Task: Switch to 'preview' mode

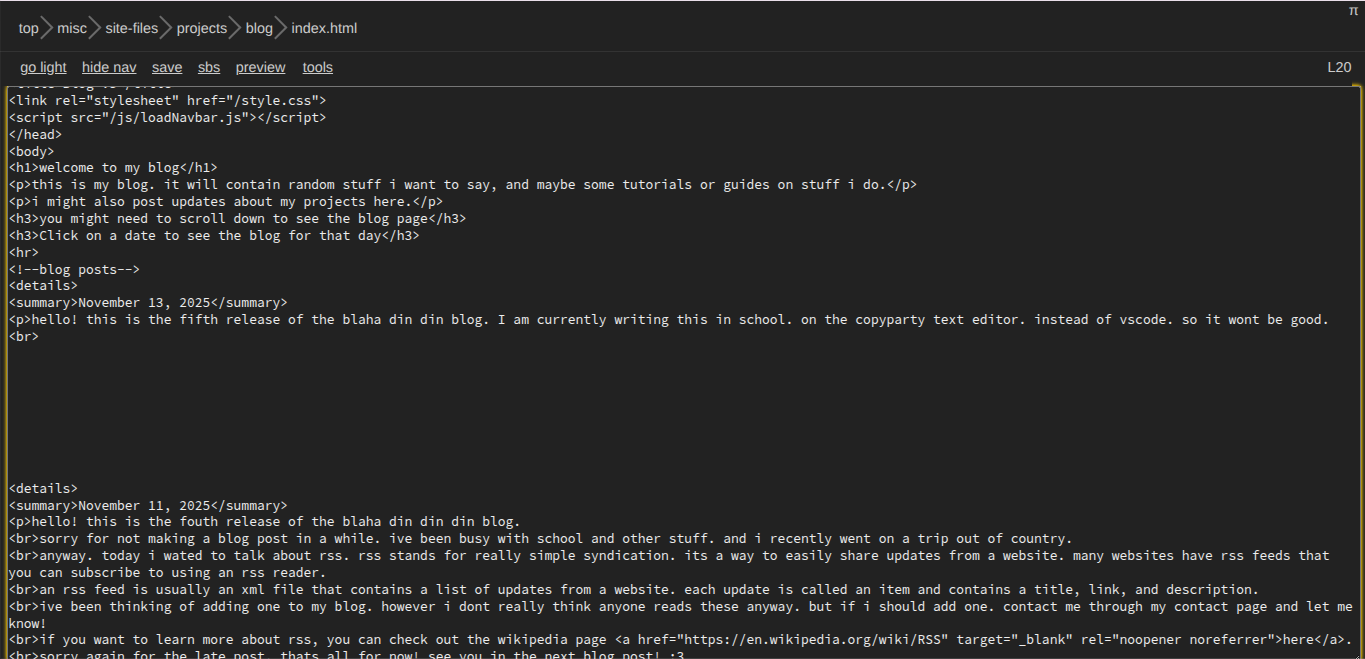Action: click(x=260, y=68)
